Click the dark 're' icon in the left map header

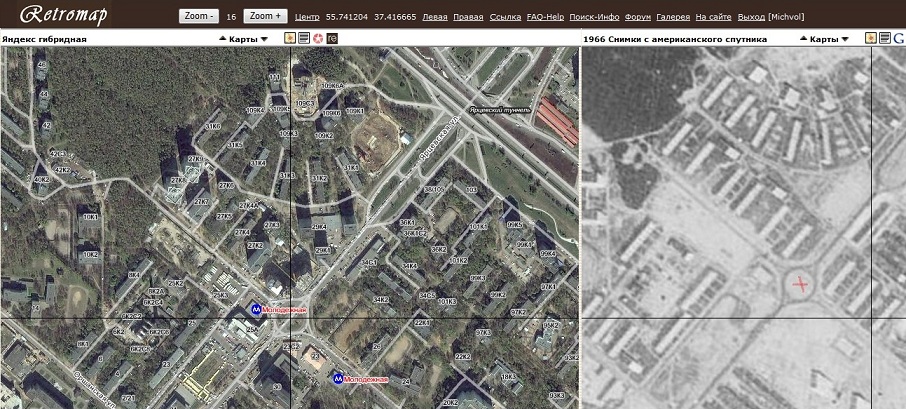[331, 38]
